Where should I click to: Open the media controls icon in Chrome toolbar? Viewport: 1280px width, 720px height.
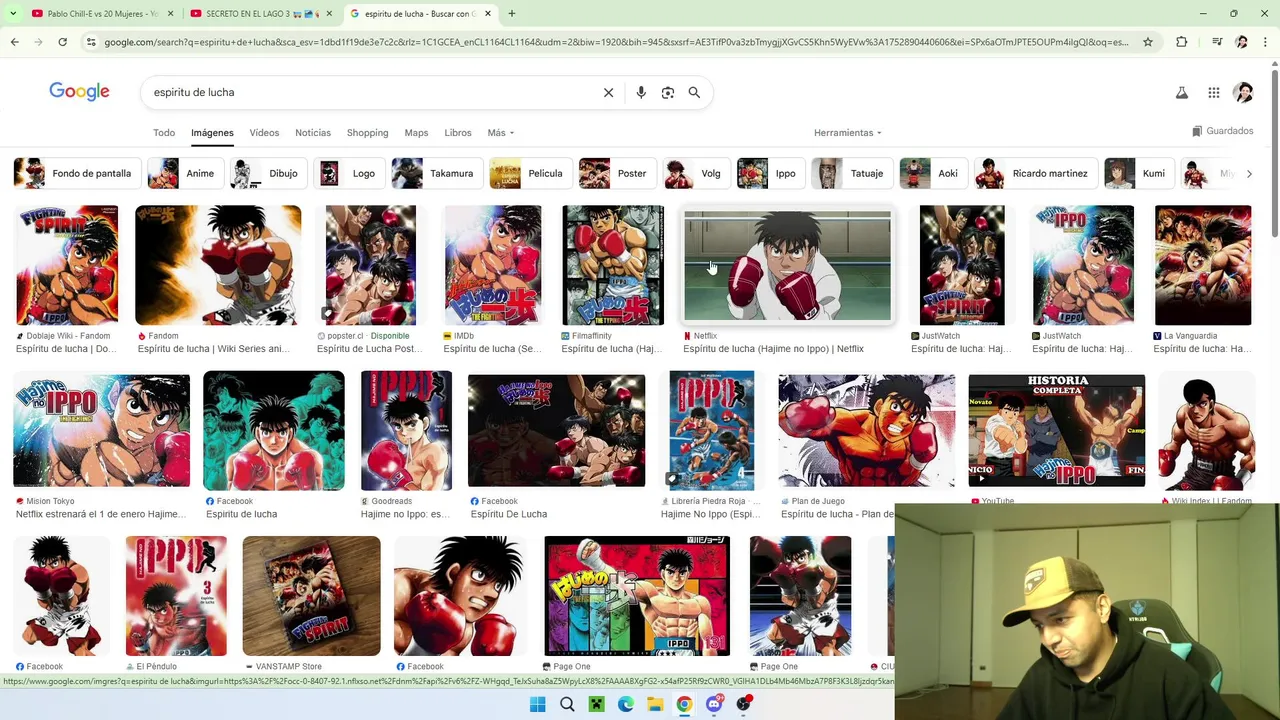pyautogui.click(x=1216, y=42)
